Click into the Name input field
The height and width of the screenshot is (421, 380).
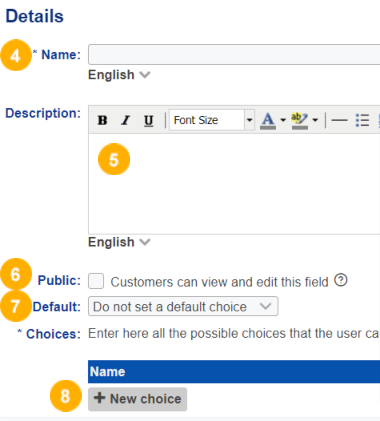coord(234,54)
